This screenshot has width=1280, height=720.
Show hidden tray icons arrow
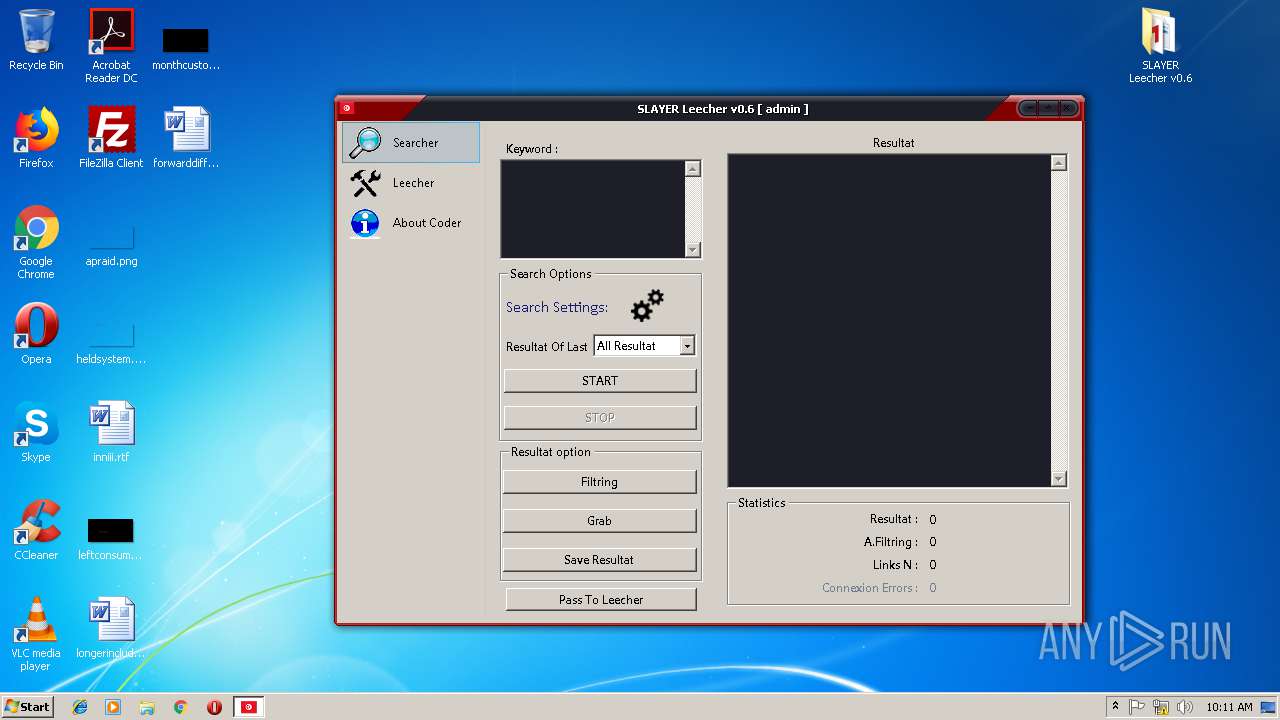(x=1116, y=707)
